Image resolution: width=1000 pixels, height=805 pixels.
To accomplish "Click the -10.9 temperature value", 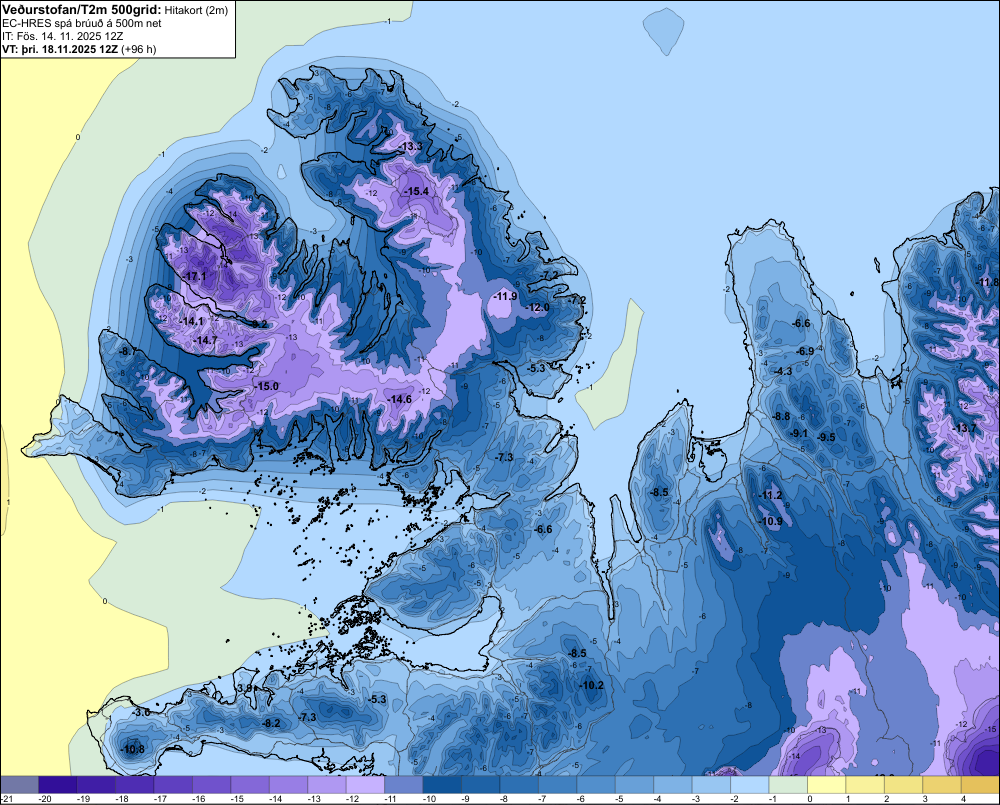I will [770, 522].
